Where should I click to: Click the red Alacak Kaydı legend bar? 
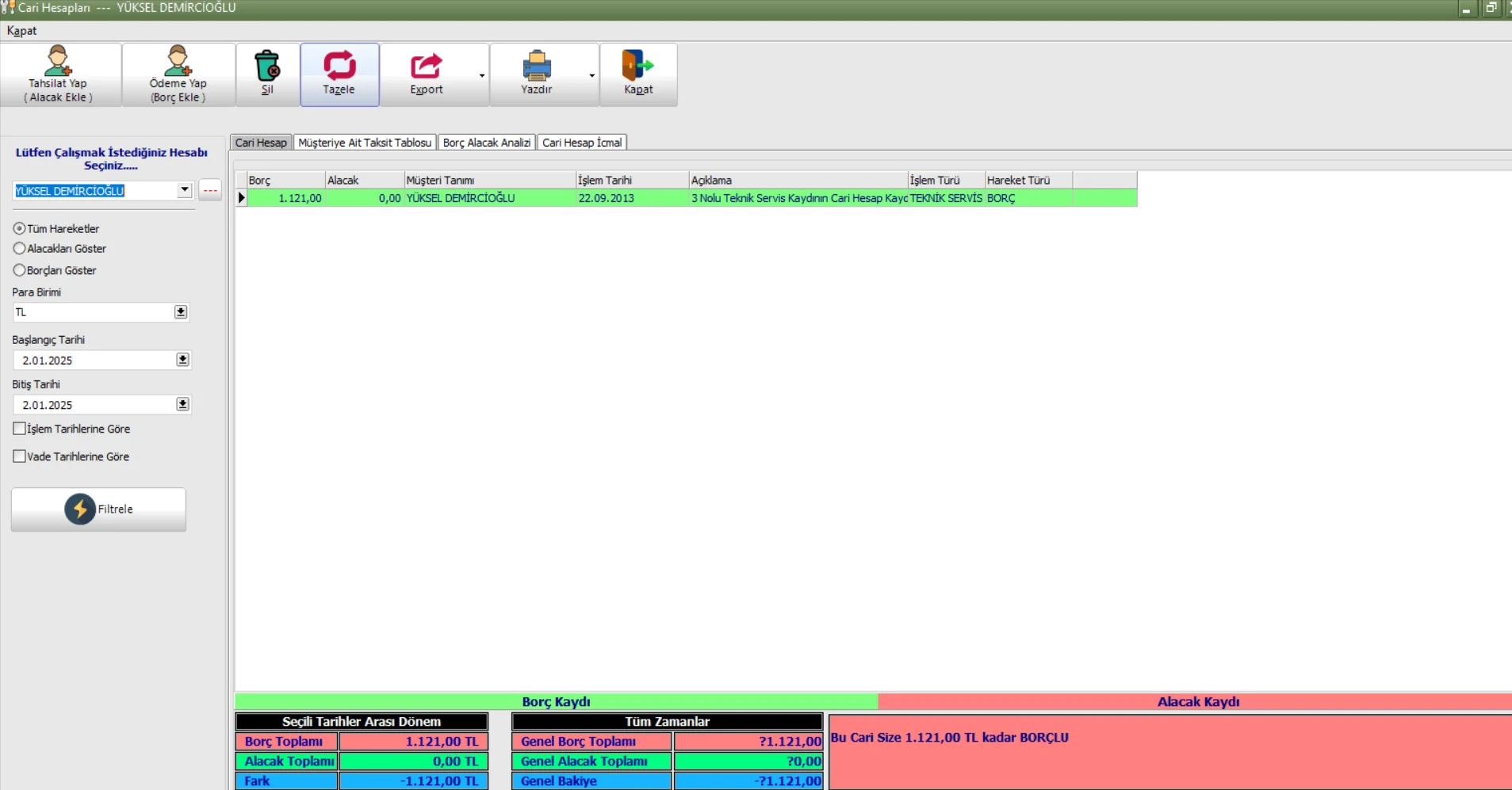1195,701
